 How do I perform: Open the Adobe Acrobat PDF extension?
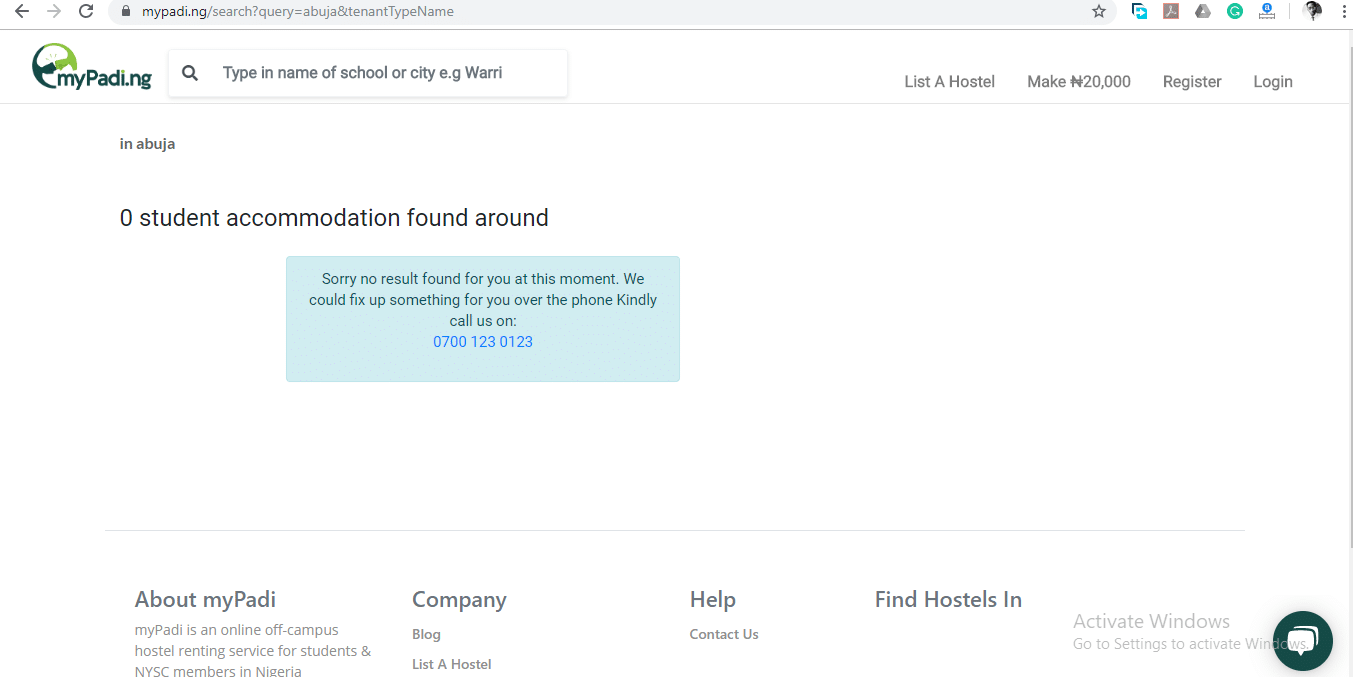point(1171,12)
